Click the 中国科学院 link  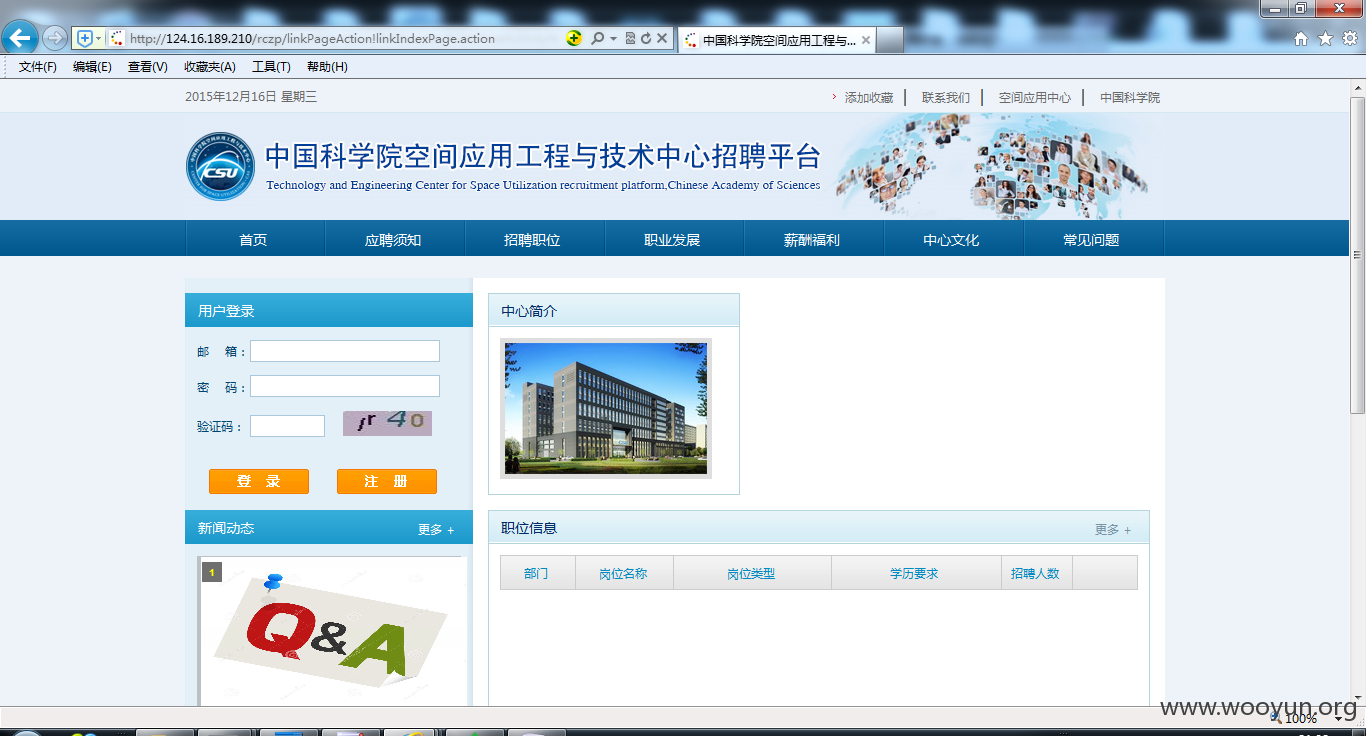point(1130,98)
